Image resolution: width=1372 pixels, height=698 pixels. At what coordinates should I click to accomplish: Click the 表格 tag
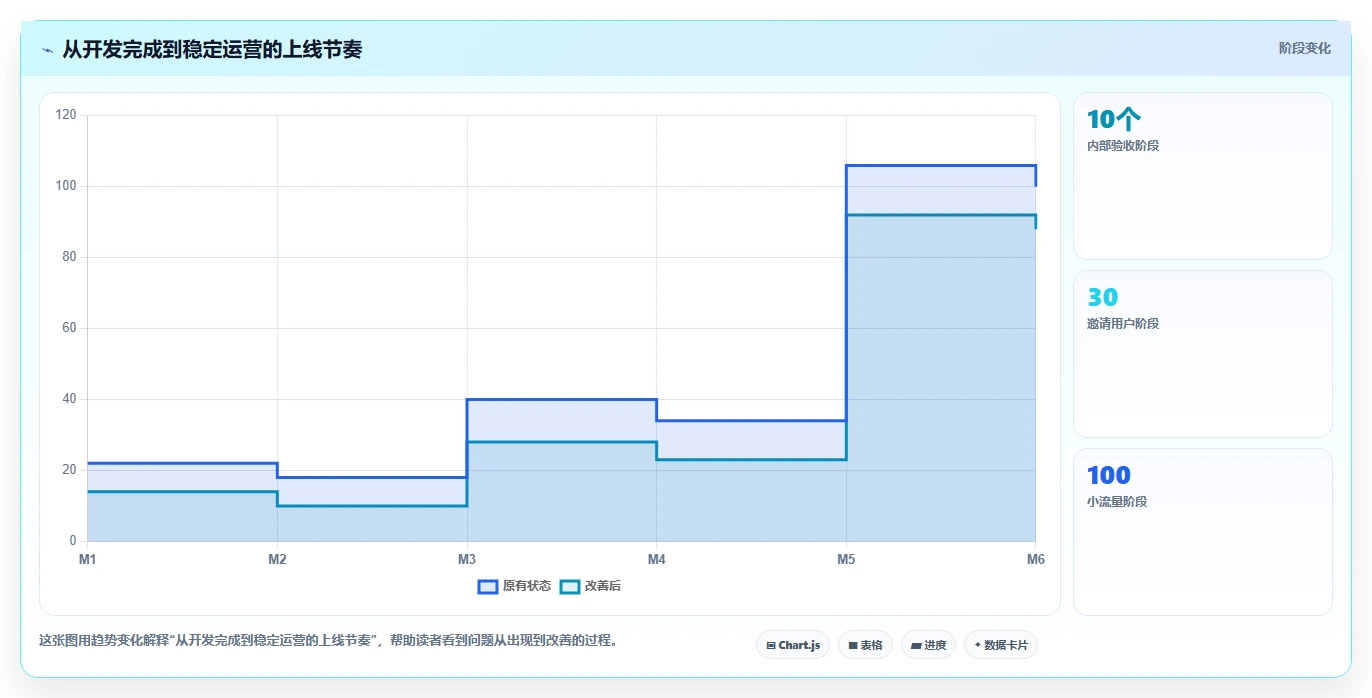[865, 645]
